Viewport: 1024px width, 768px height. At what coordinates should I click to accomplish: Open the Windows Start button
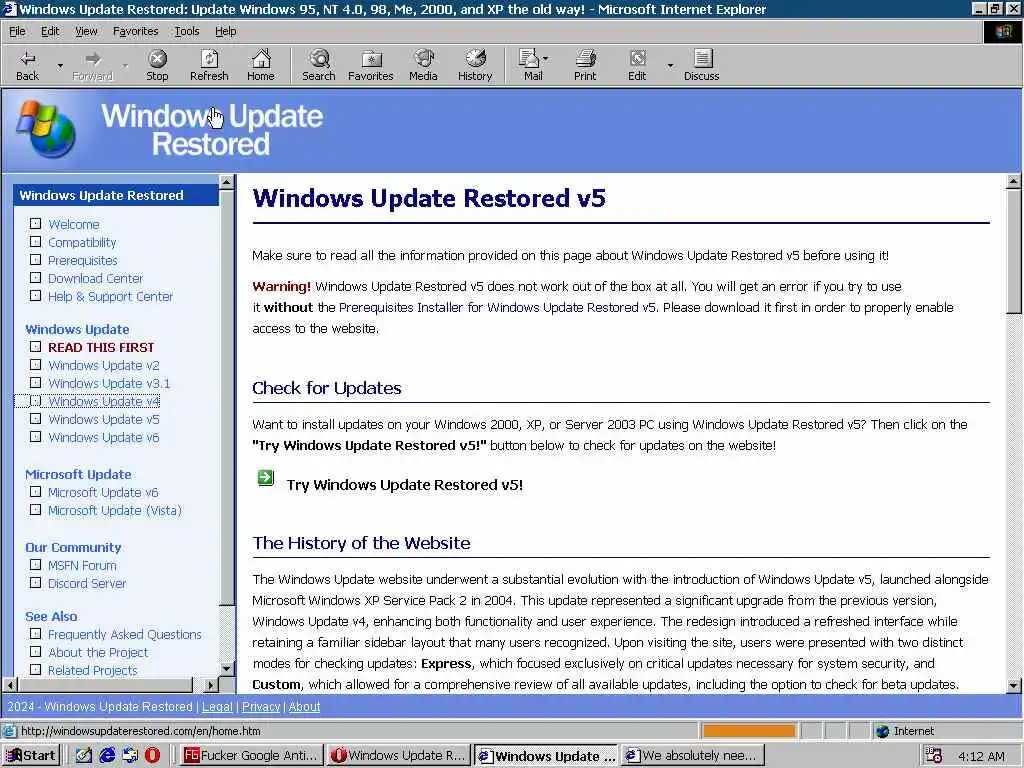pos(31,756)
